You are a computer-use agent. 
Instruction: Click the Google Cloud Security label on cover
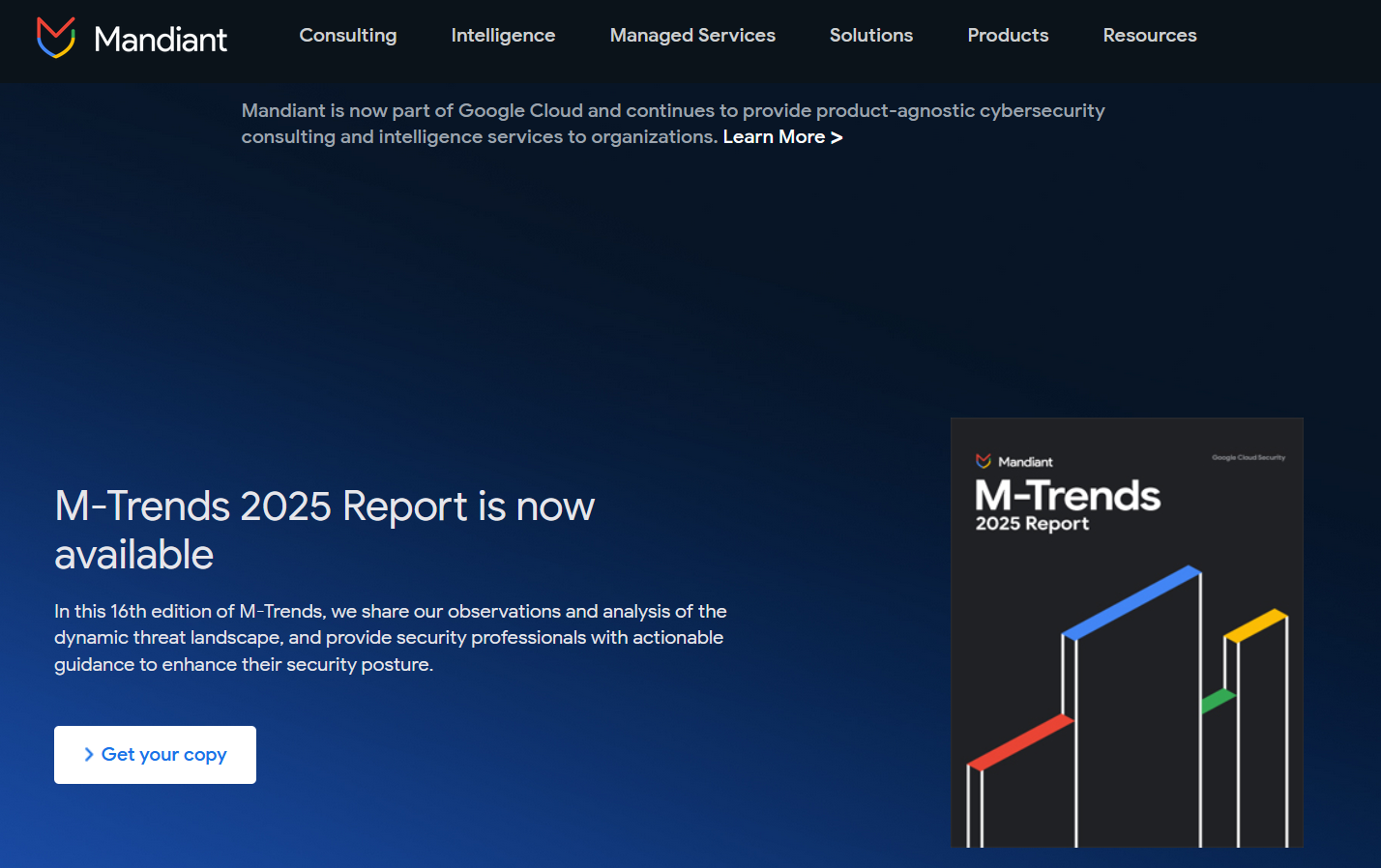click(1248, 457)
